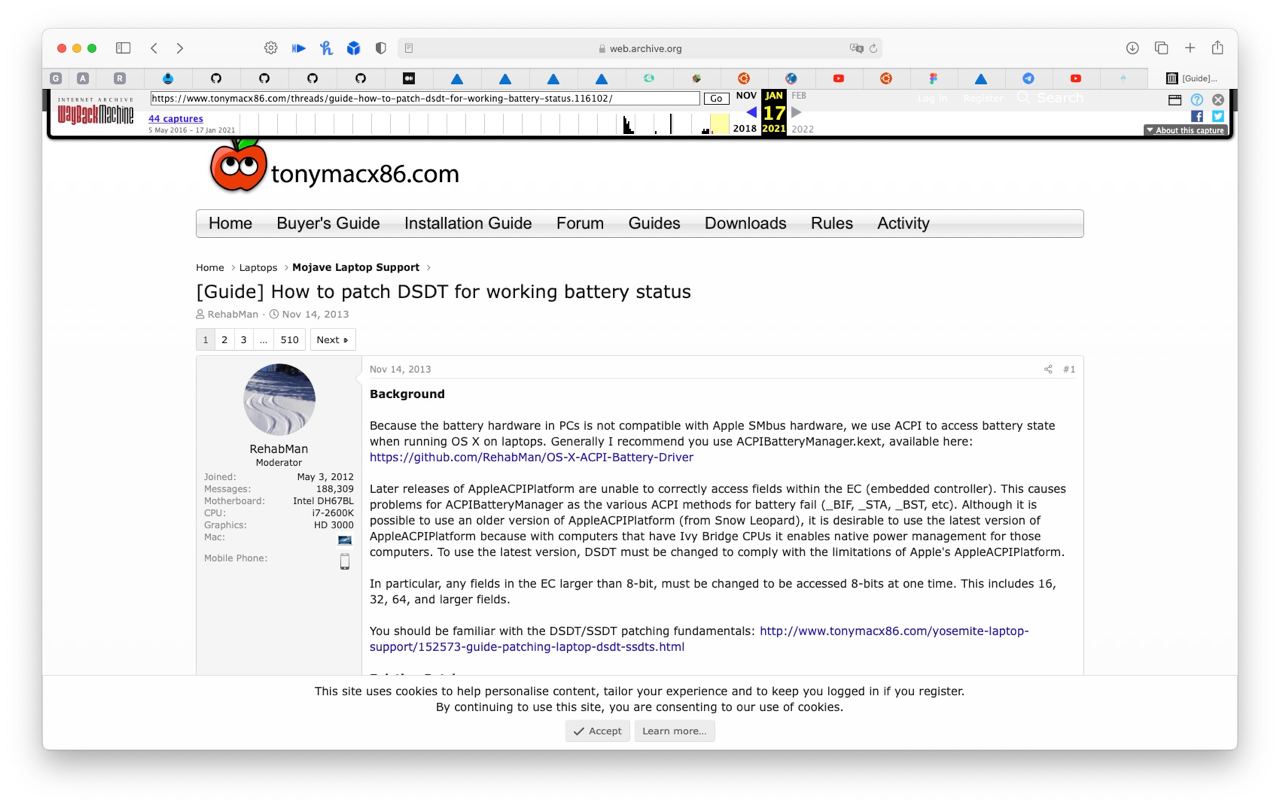
Task: Open the #1 post permalink
Action: click(x=1069, y=370)
